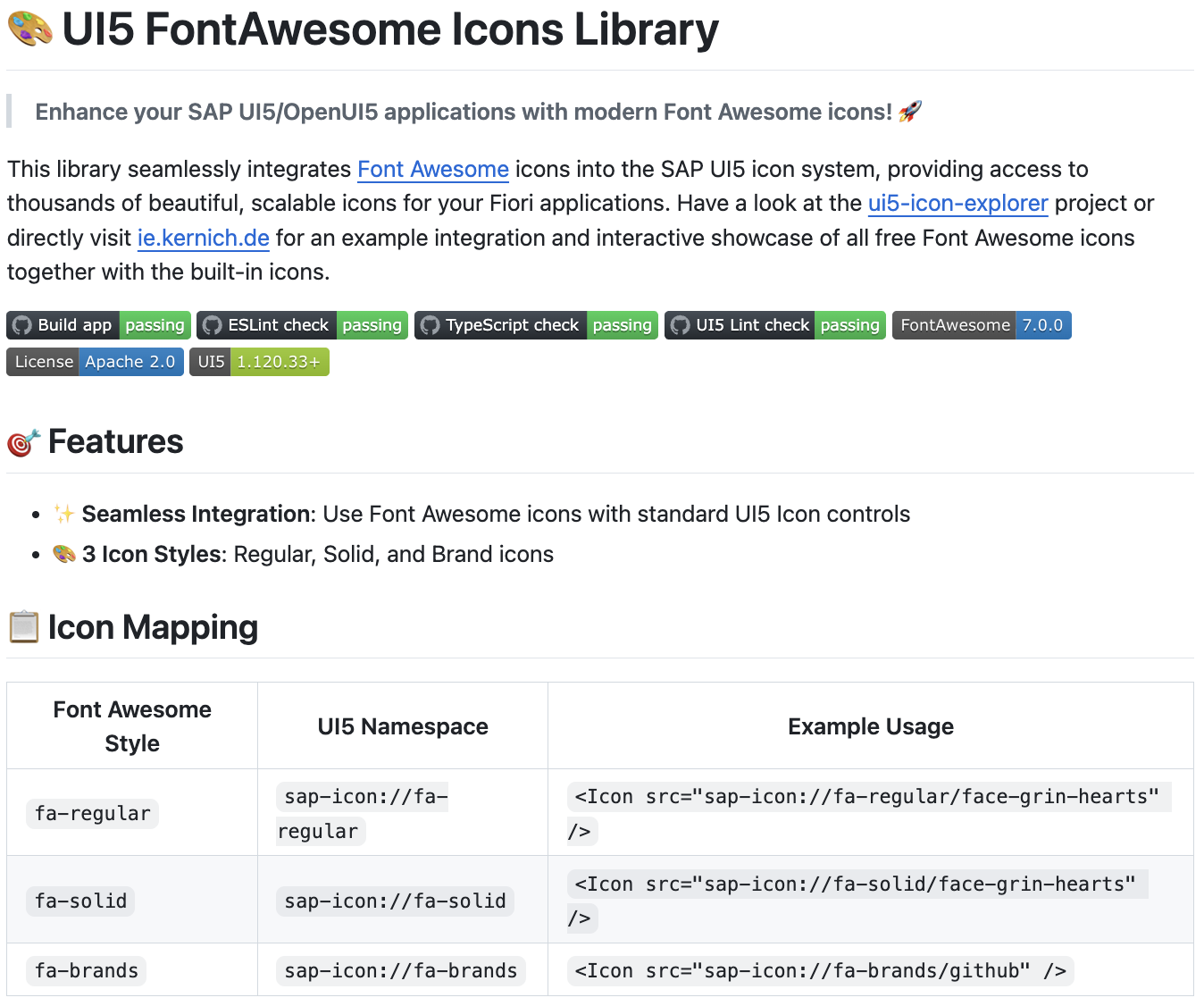Click the fa-brands github example usage code
Viewport: 1204px width, 1006px height.
820,970
